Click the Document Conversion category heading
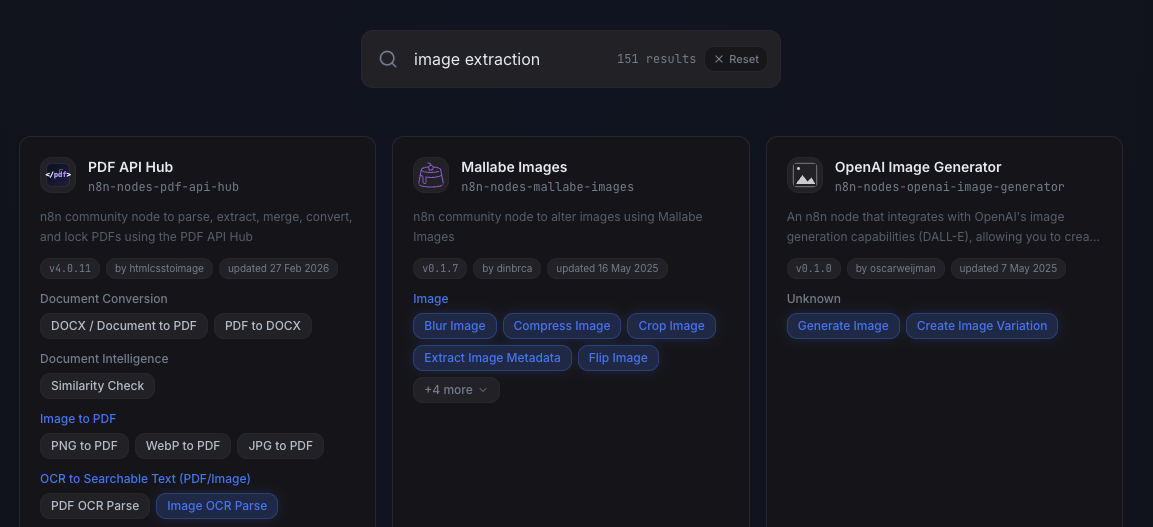 coord(104,298)
